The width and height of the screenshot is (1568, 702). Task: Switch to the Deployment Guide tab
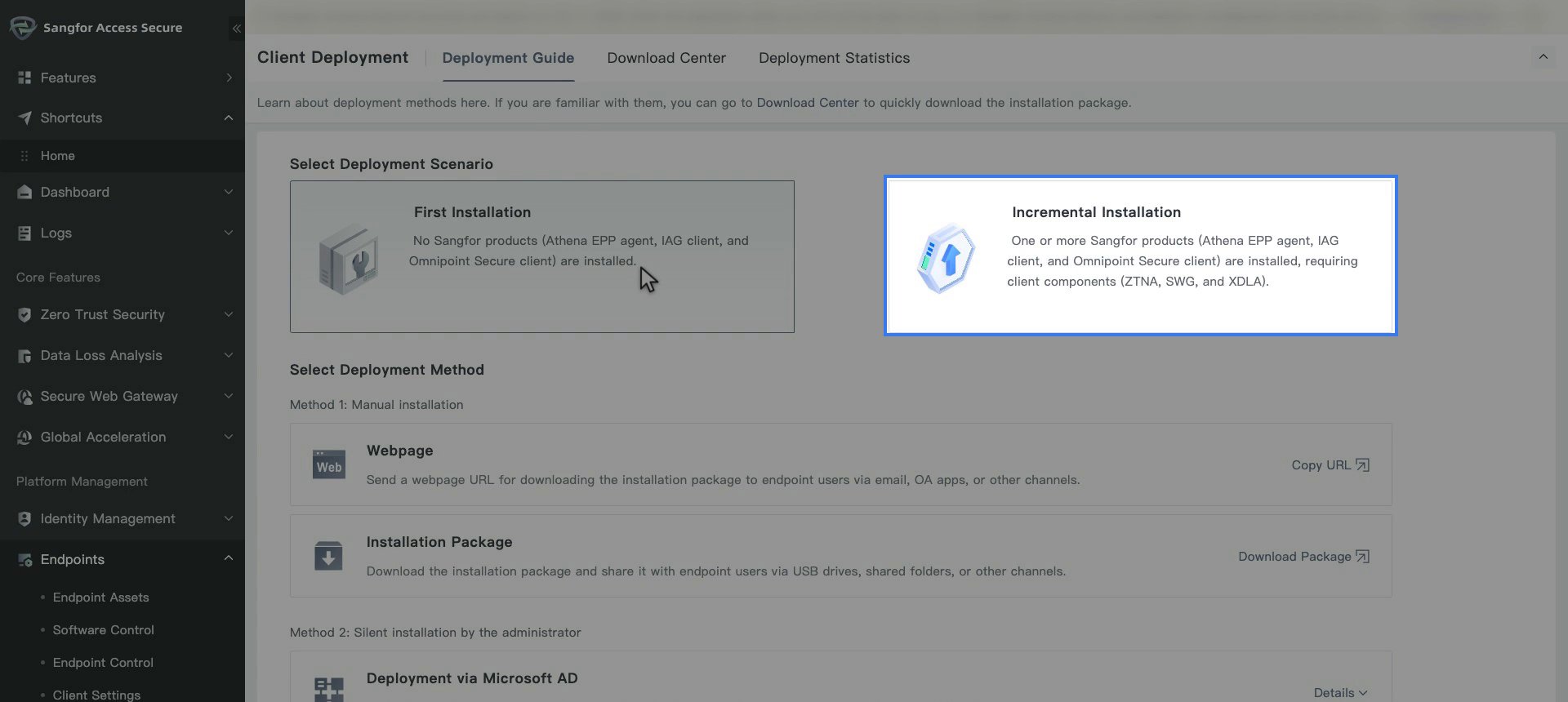click(x=508, y=58)
